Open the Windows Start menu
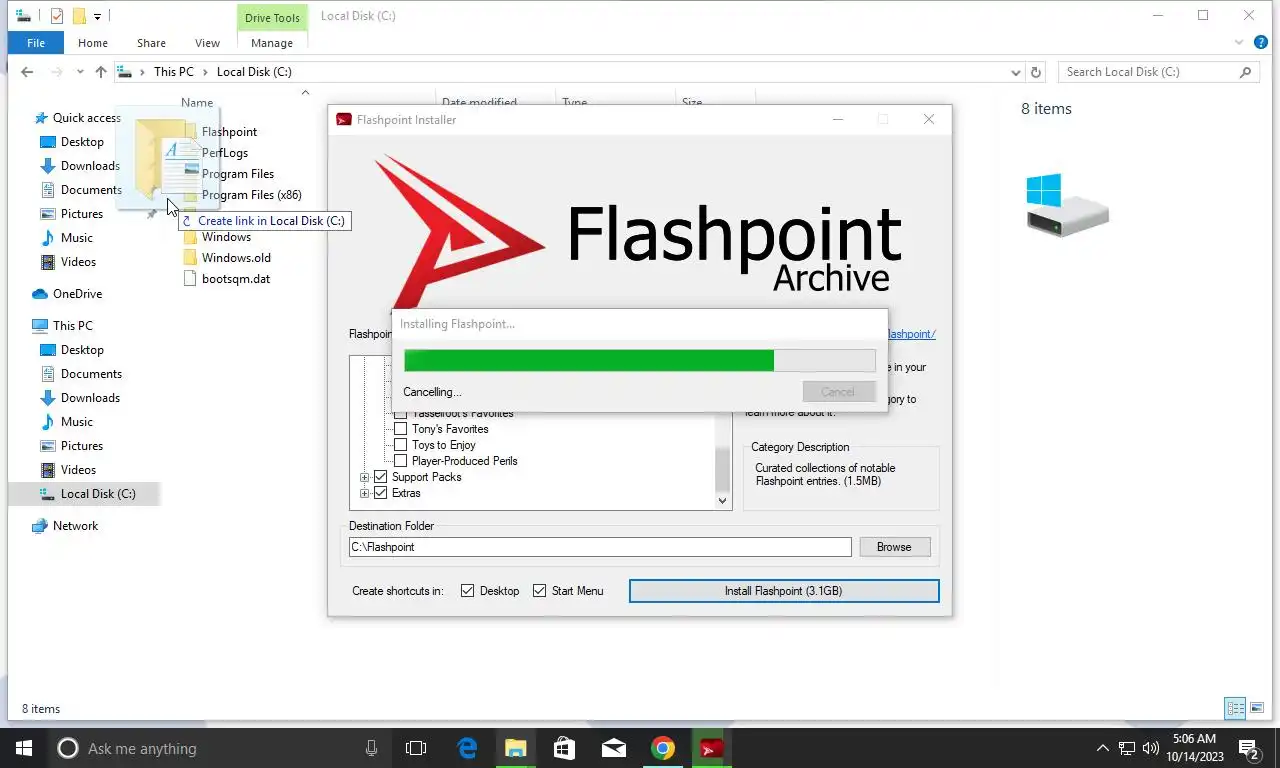 tap(24, 748)
